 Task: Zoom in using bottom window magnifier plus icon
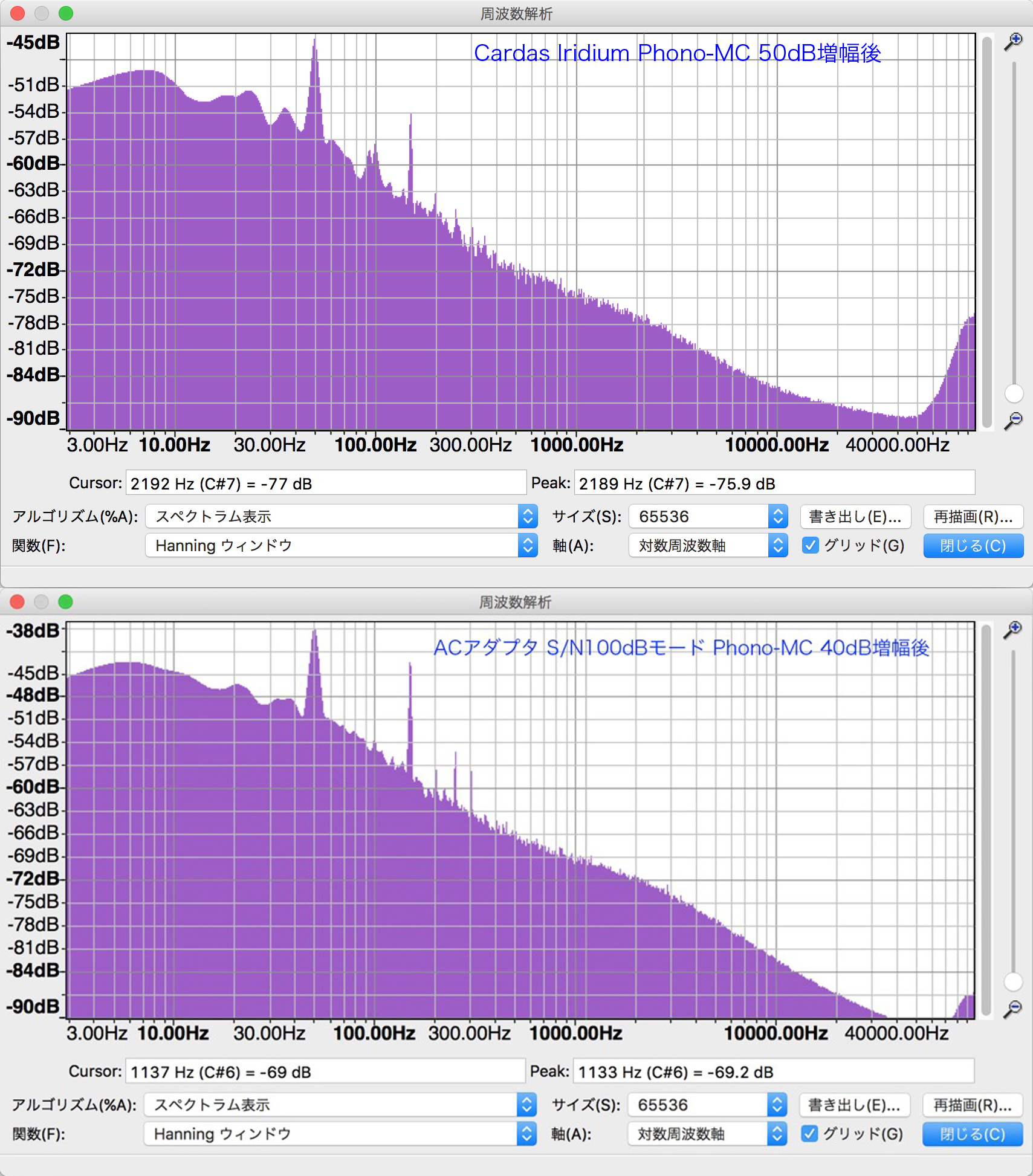point(1012,630)
